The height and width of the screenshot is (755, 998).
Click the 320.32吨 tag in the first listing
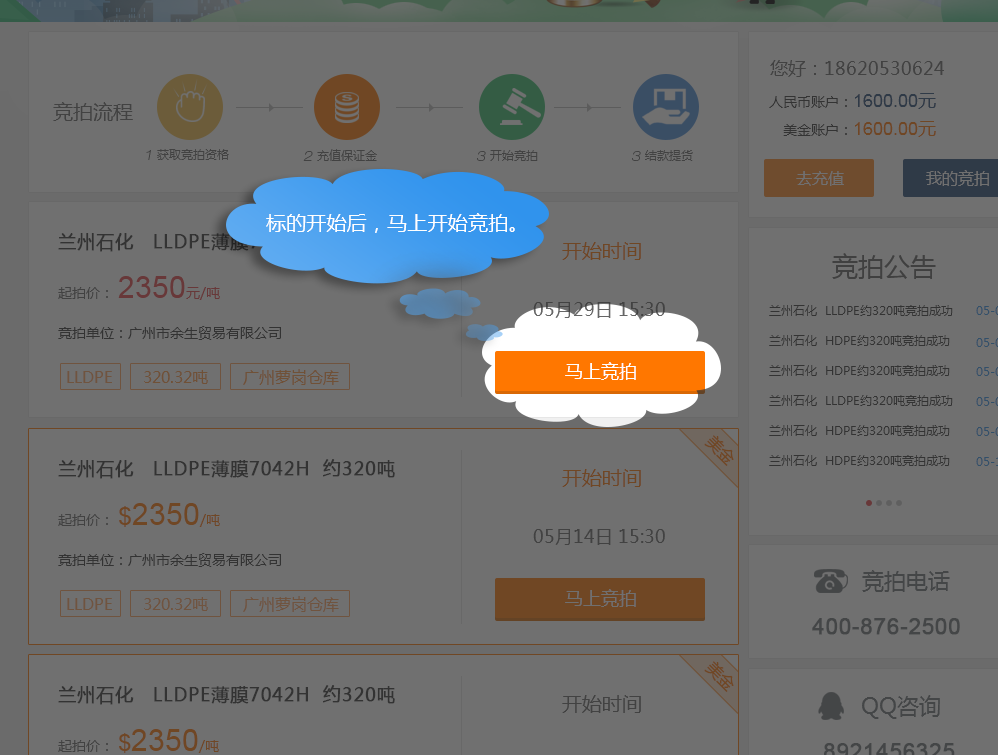[176, 377]
